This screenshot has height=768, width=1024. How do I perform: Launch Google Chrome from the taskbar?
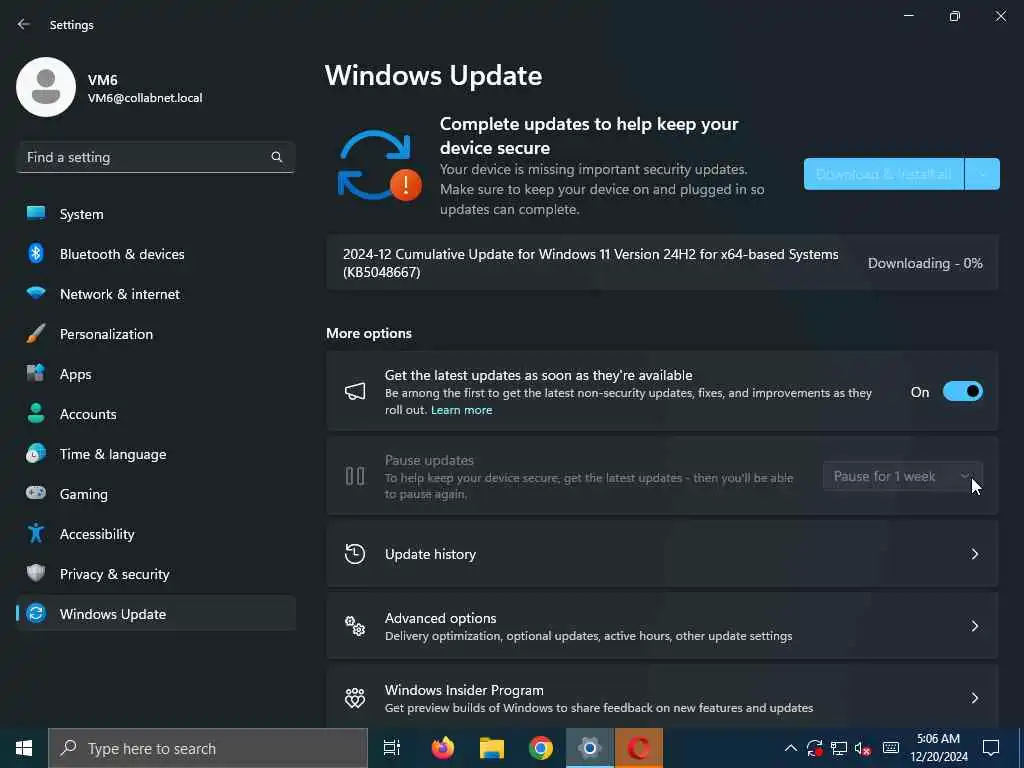(541, 748)
